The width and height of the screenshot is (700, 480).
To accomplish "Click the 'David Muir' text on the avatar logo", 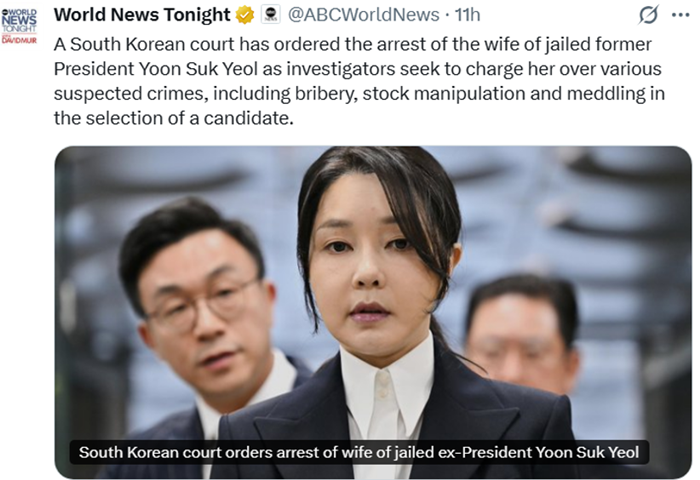I will click(x=19, y=40).
